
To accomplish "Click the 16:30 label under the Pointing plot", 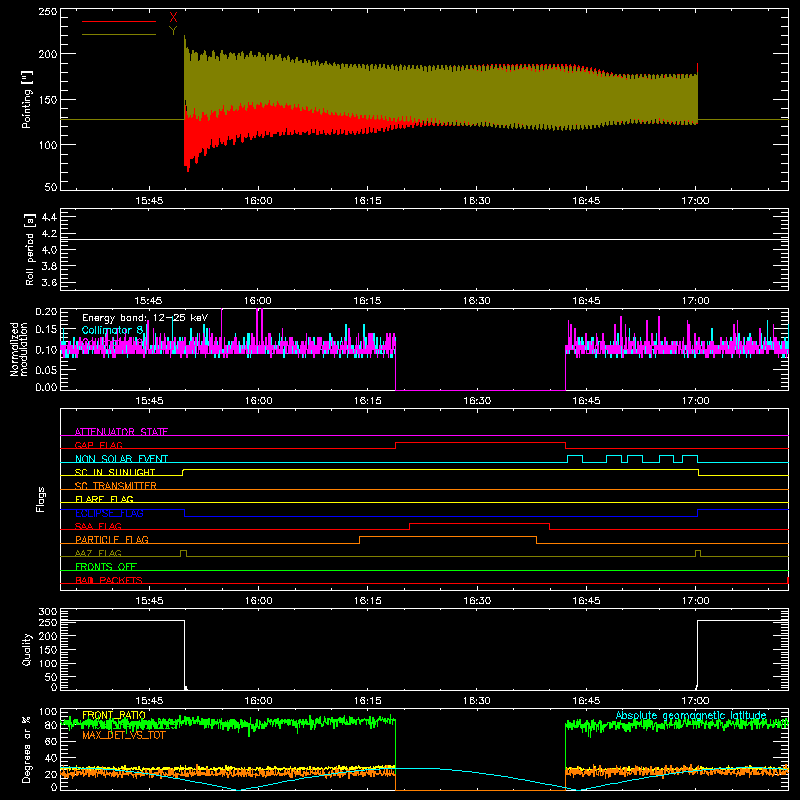I will 477,201.
